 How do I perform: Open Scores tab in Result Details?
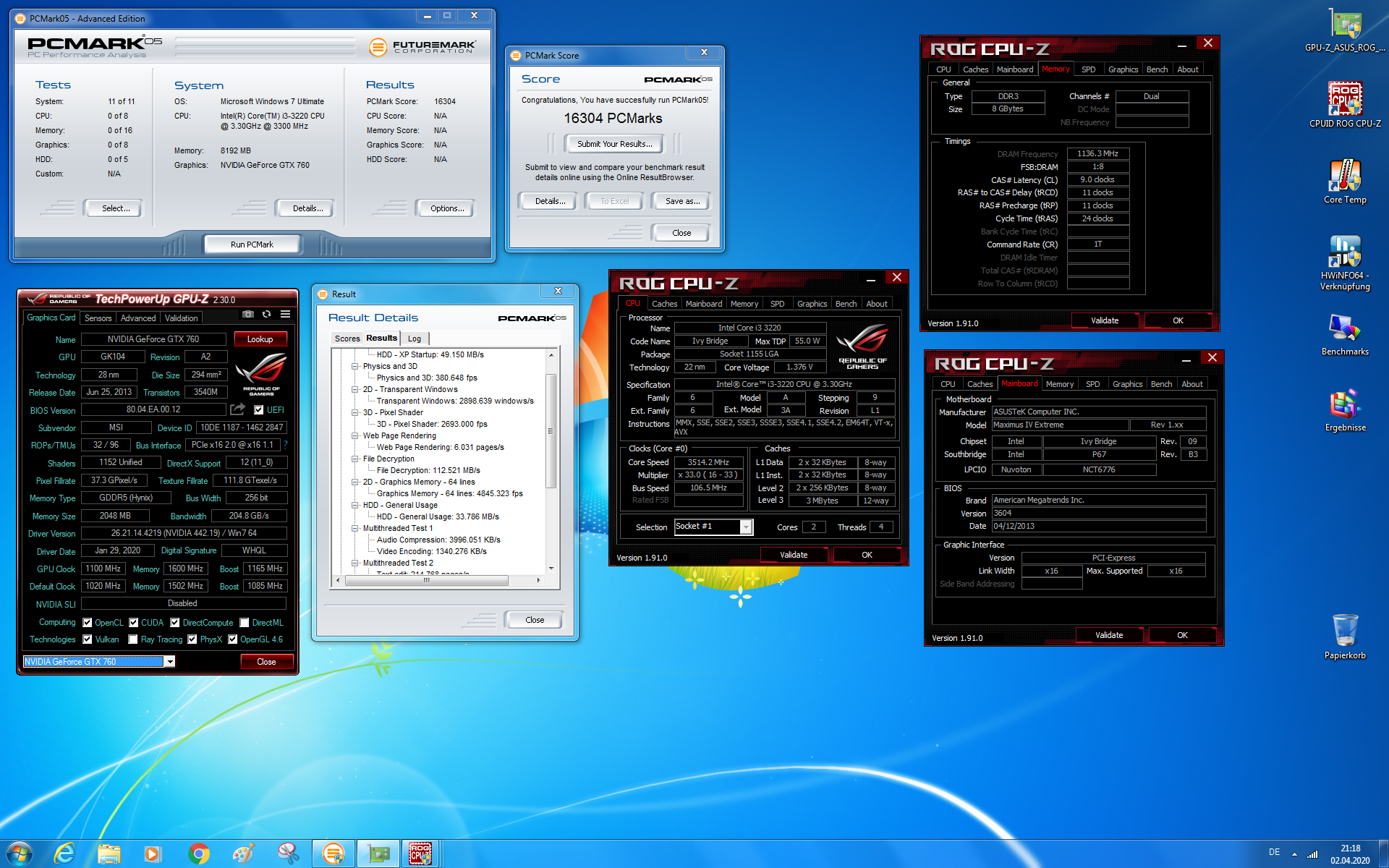(x=347, y=339)
